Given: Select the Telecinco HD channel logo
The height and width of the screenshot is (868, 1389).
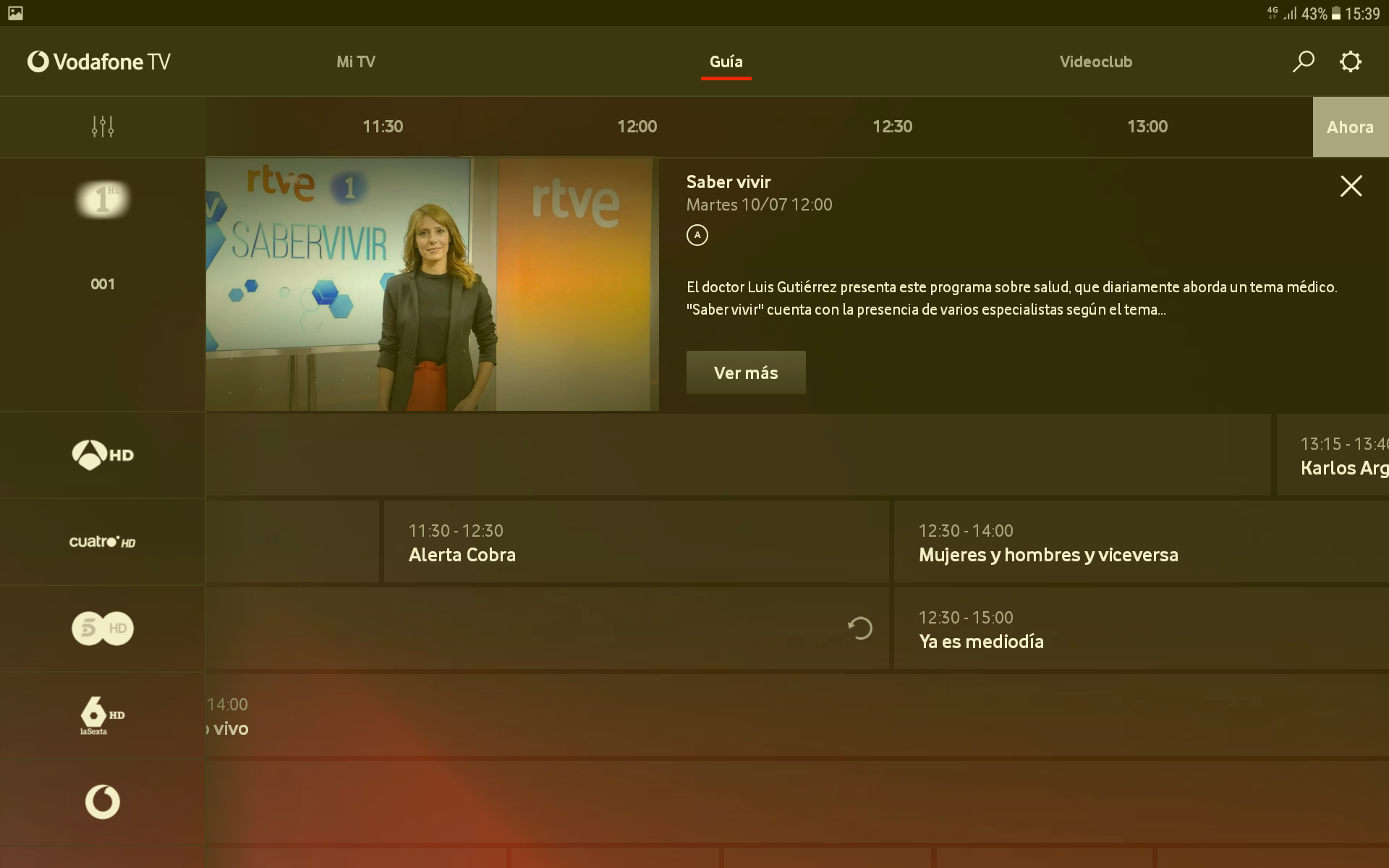Looking at the screenshot, I should click(x=102, y=628).
